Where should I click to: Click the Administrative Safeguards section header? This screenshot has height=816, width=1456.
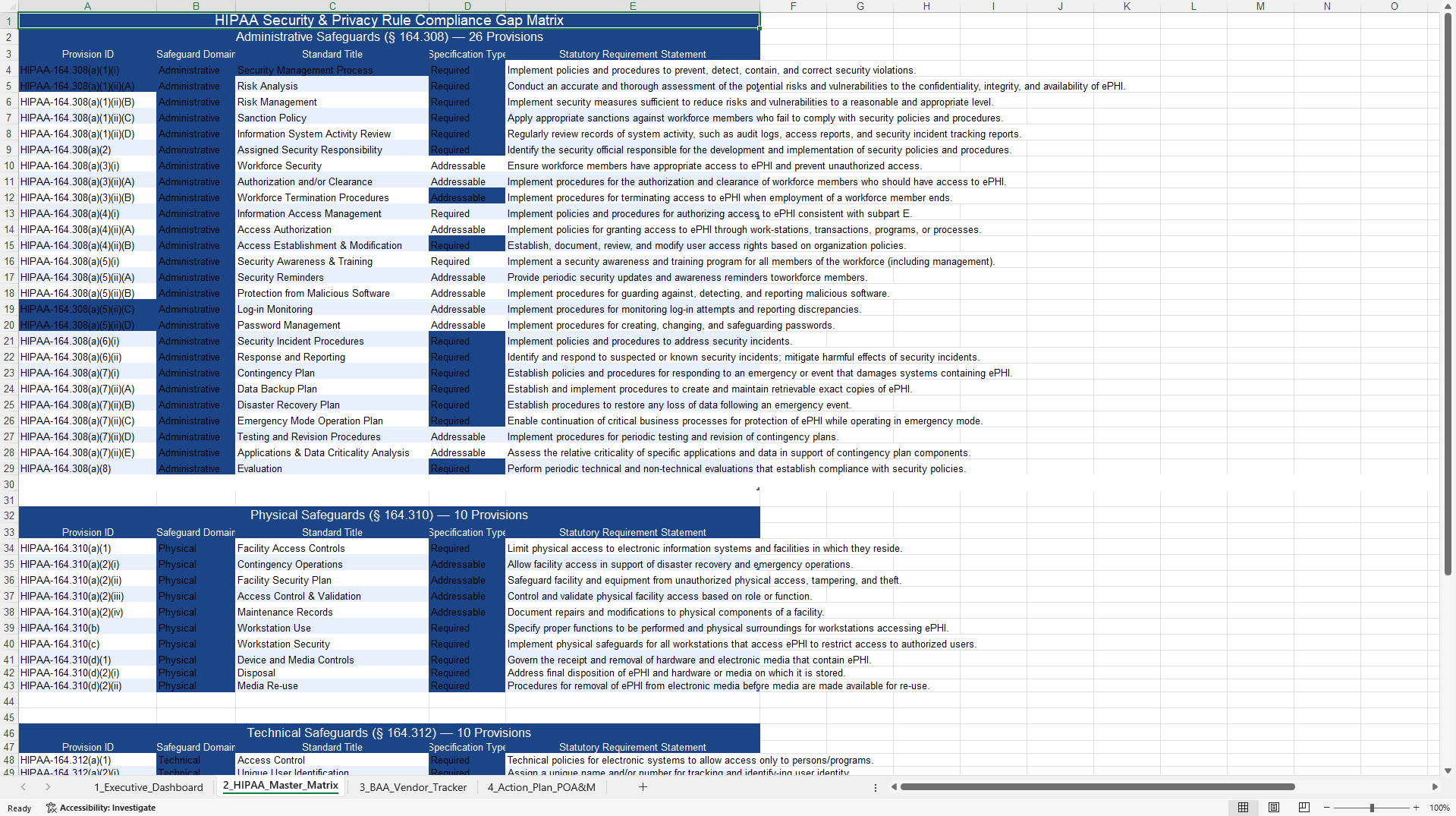click(x=389, y=37)
